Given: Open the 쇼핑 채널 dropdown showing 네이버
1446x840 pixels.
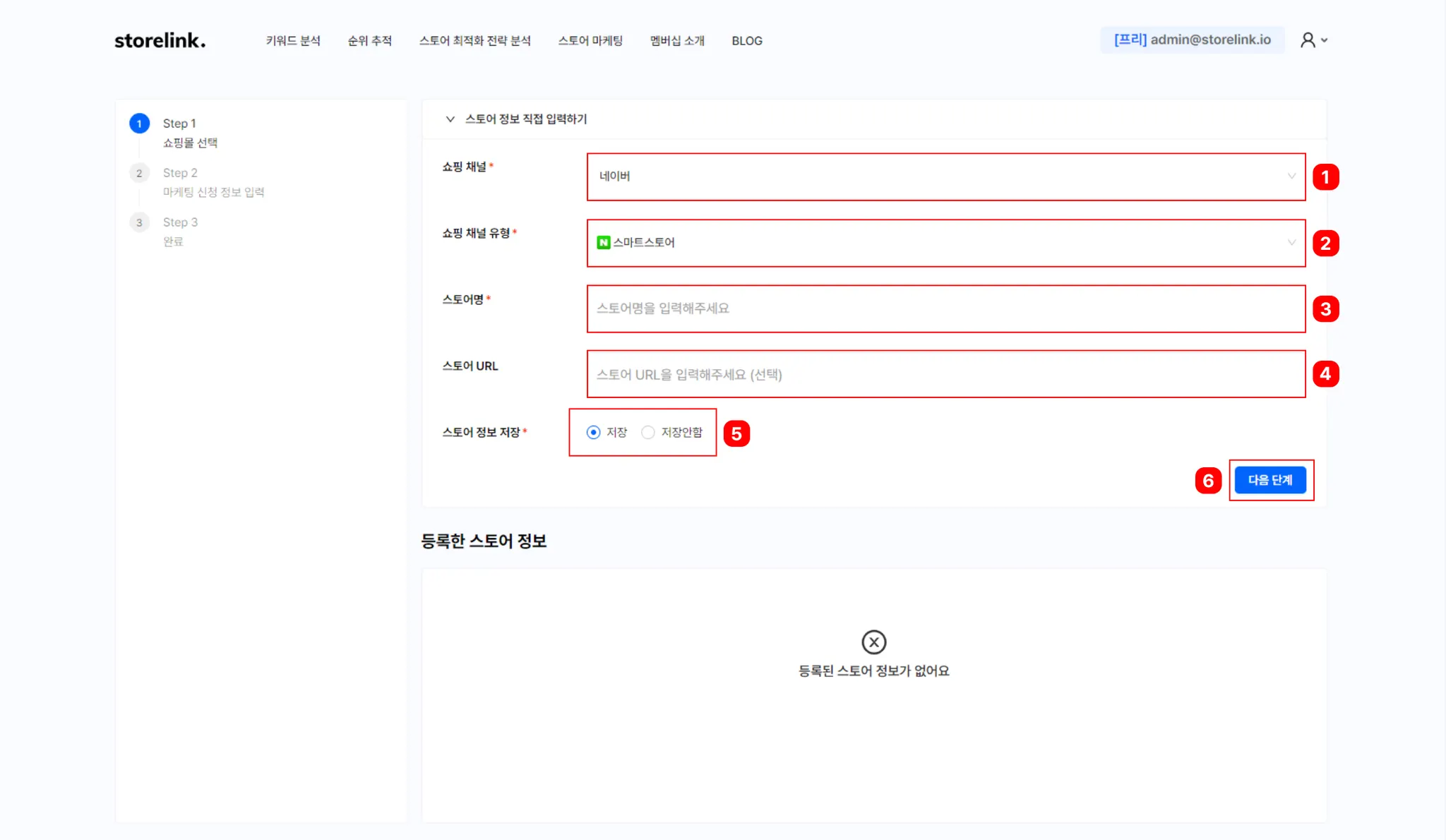Looking at the screenshot, I should [x=945, y=176].
